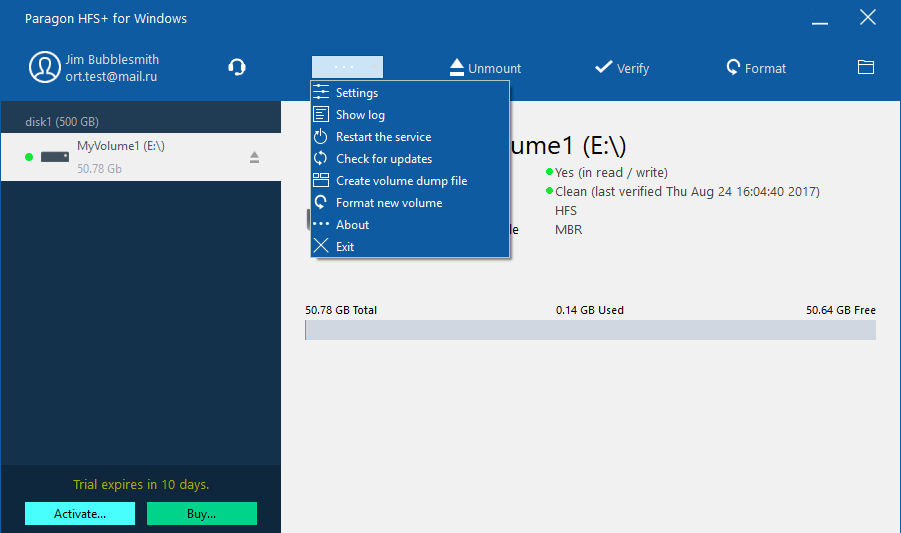Open the About menu item

[352, 225]
